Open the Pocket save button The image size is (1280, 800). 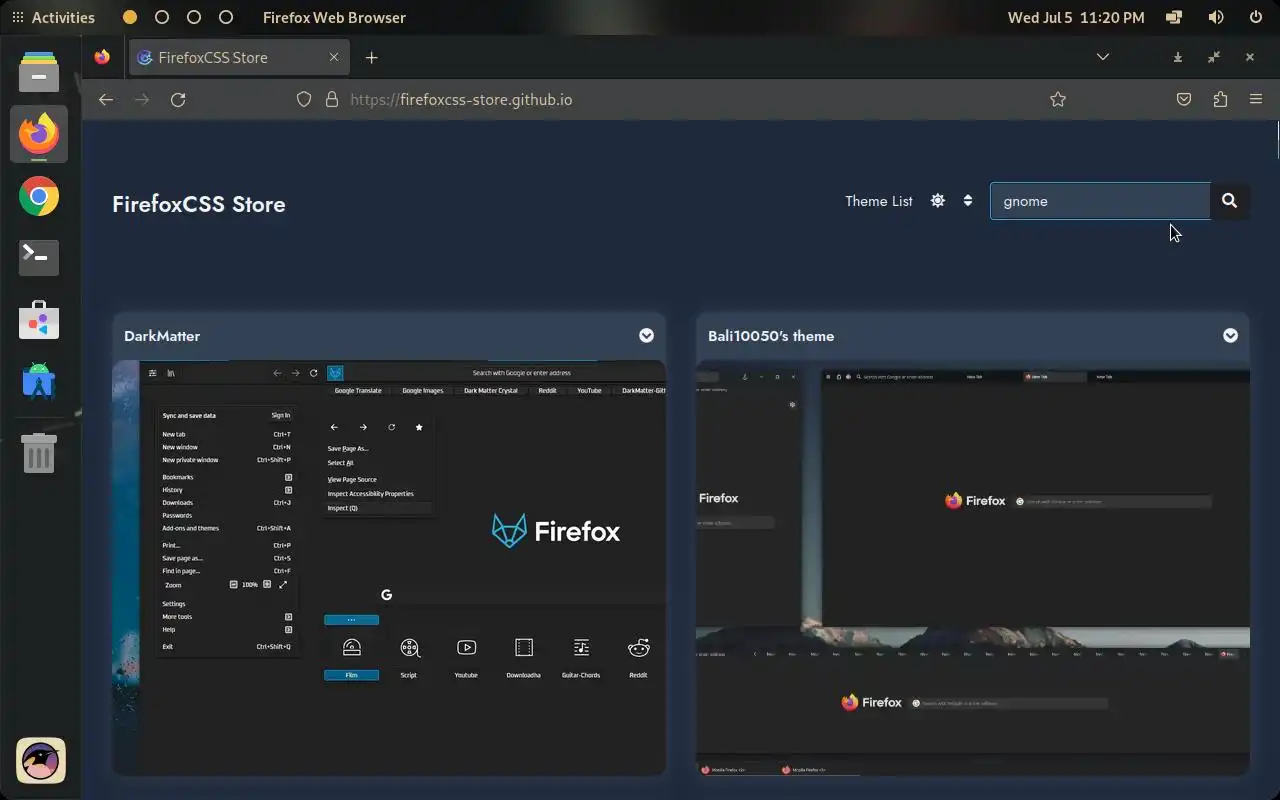tap(1184, 99)
